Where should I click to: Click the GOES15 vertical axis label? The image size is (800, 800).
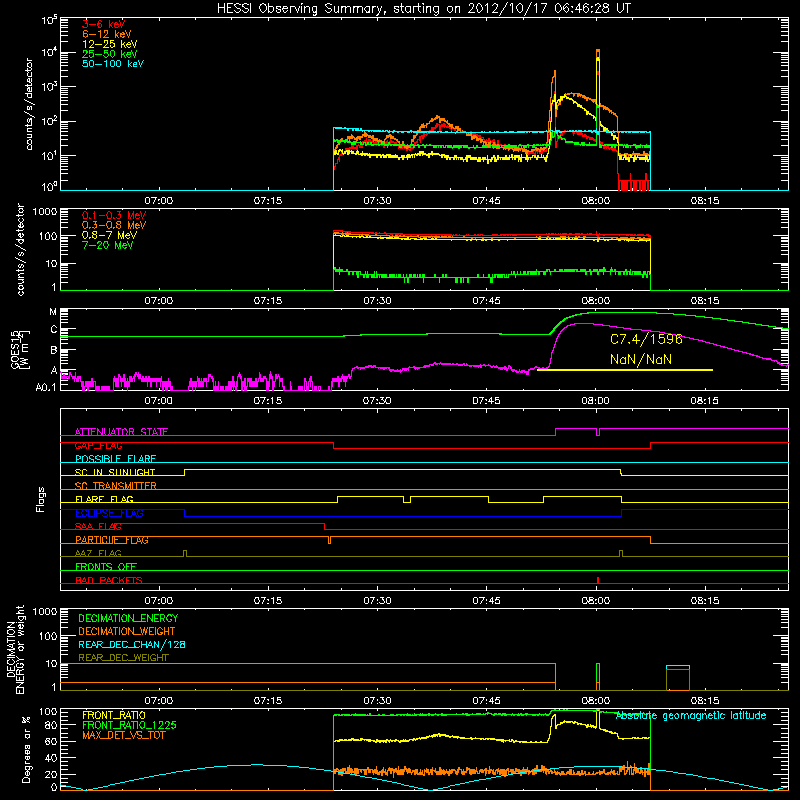point(19,349)
